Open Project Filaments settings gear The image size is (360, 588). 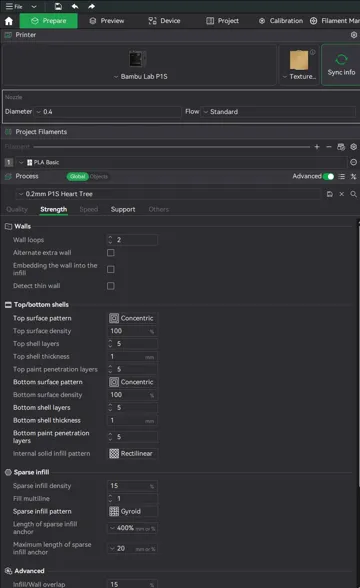tap(353, 147)
